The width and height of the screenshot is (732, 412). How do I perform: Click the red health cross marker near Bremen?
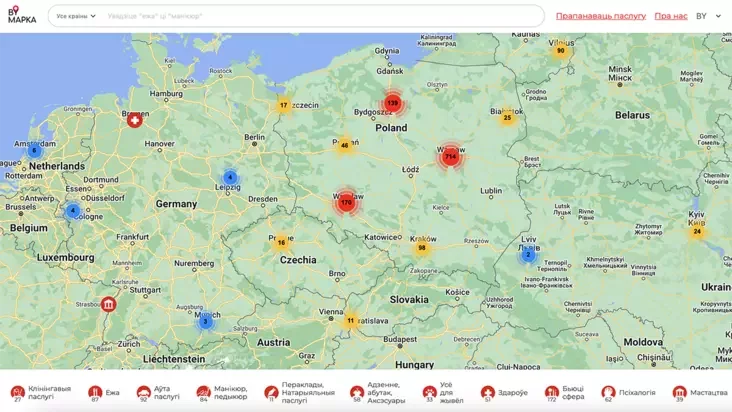[x=135, y=120]
